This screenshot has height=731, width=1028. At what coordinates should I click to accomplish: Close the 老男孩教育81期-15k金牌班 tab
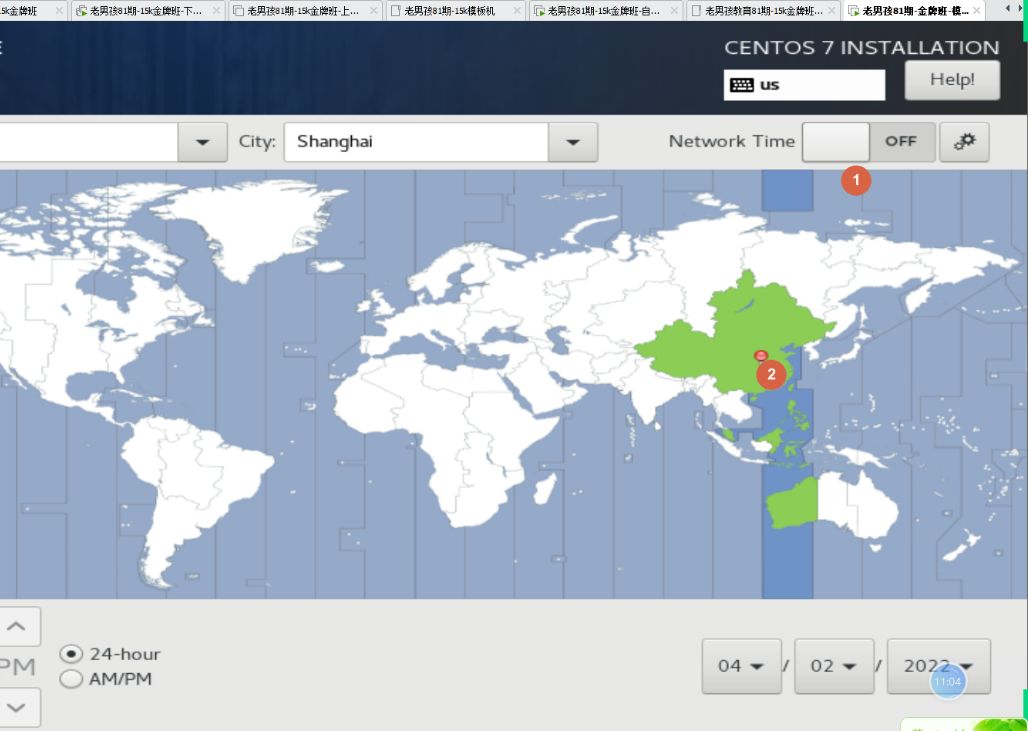[832, 10]
